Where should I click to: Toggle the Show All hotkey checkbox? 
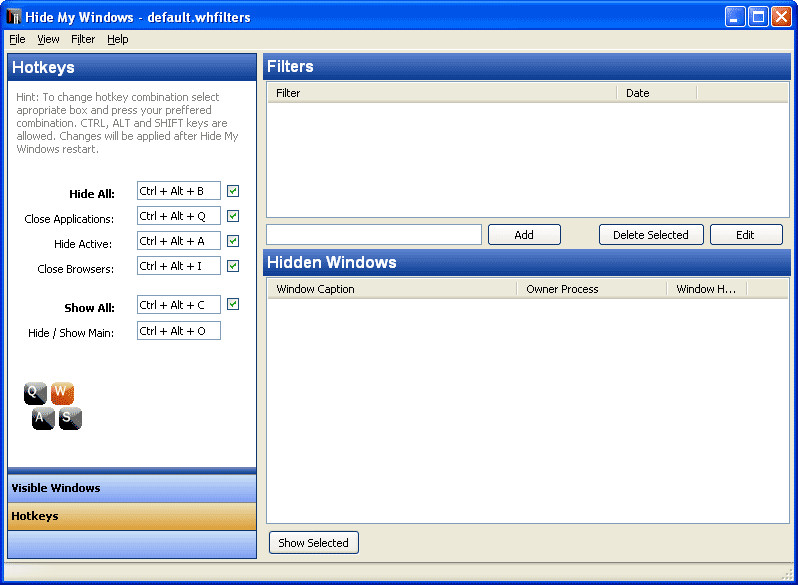(x=233, y=304)
